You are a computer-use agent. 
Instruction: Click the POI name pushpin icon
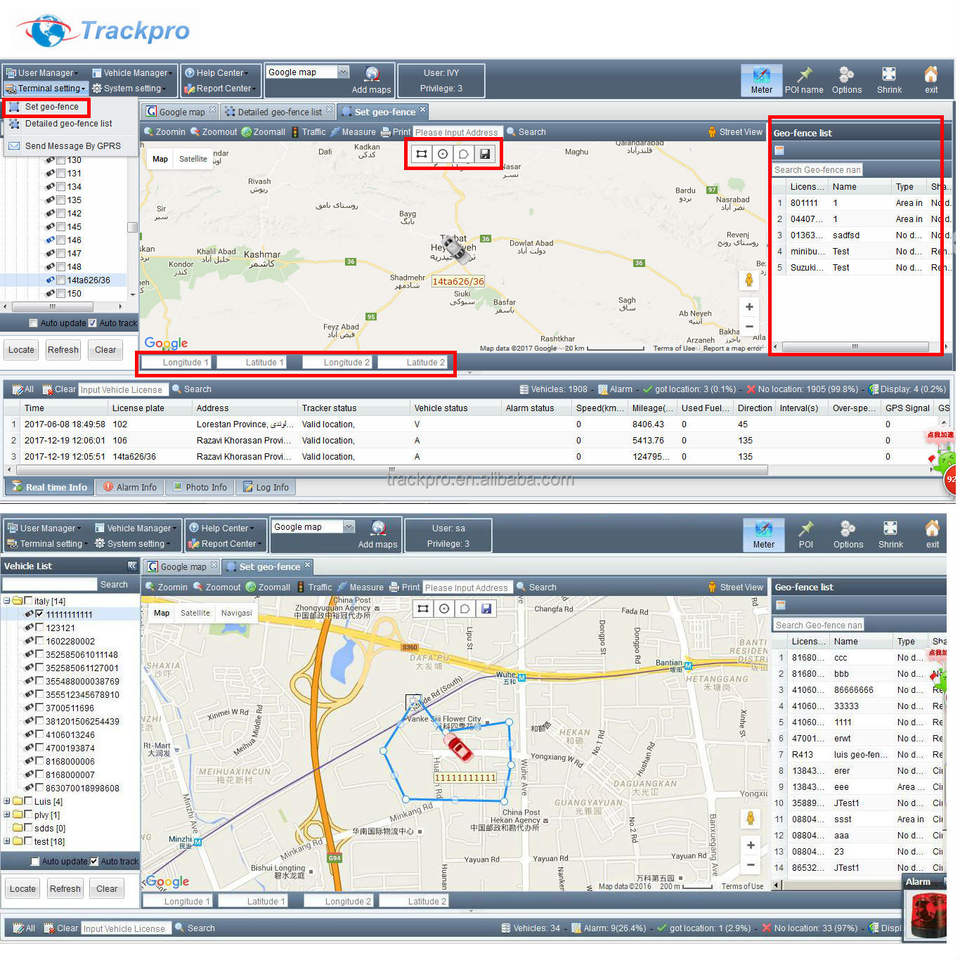(x=804, y=74)
